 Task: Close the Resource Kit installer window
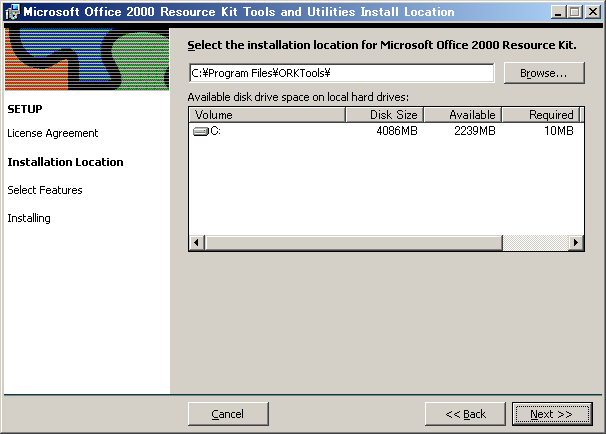click(x=592, y=12)
